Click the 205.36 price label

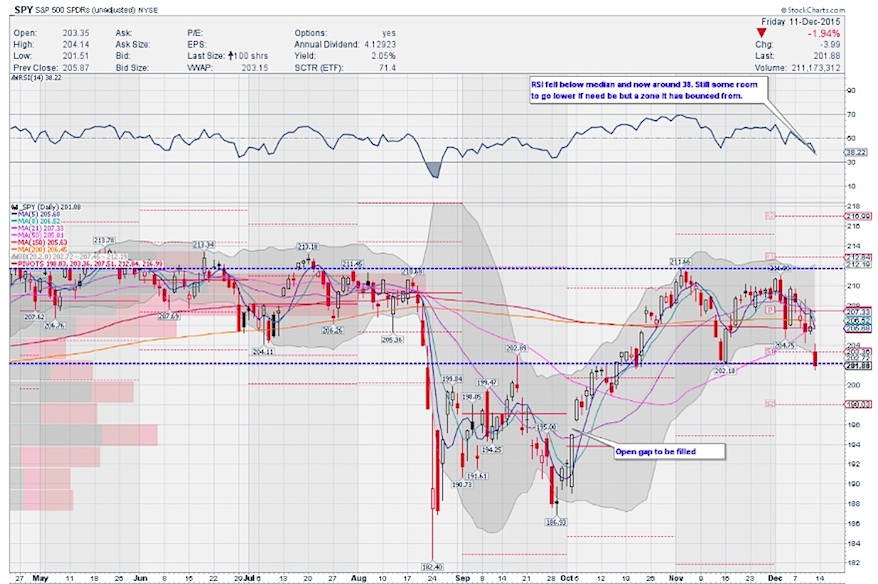[x=392, y=340]
